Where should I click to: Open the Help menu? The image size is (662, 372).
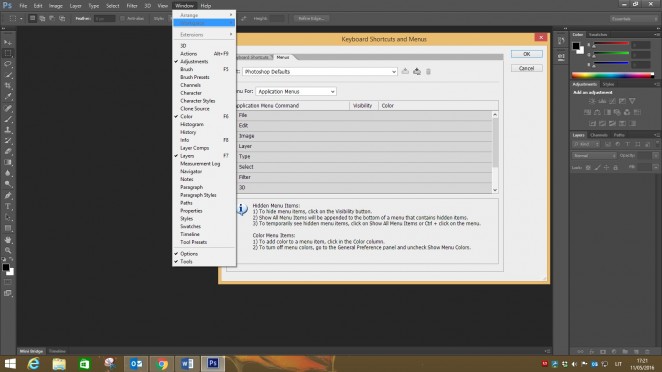[x=206, y=6]
